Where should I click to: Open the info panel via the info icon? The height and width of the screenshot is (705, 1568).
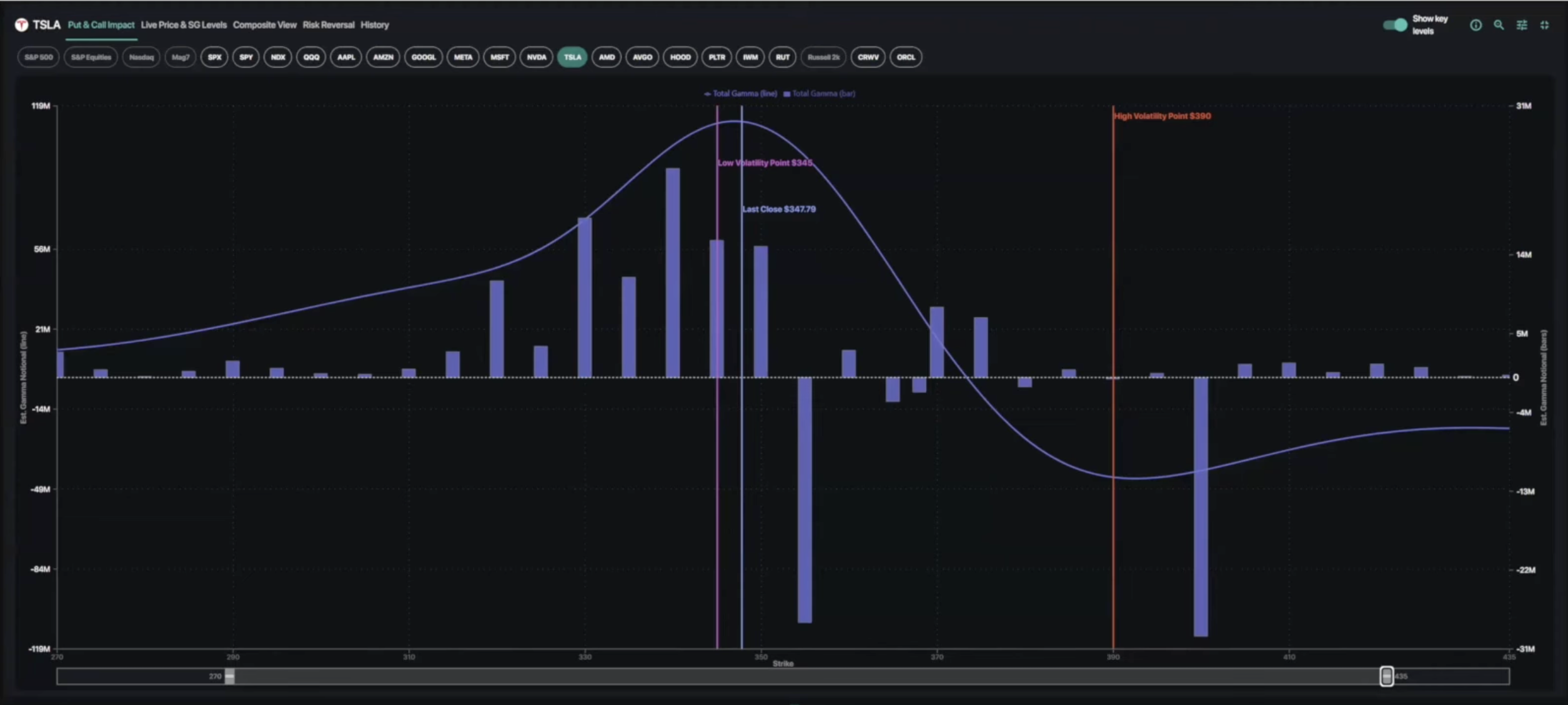(x=1476, y=25)
